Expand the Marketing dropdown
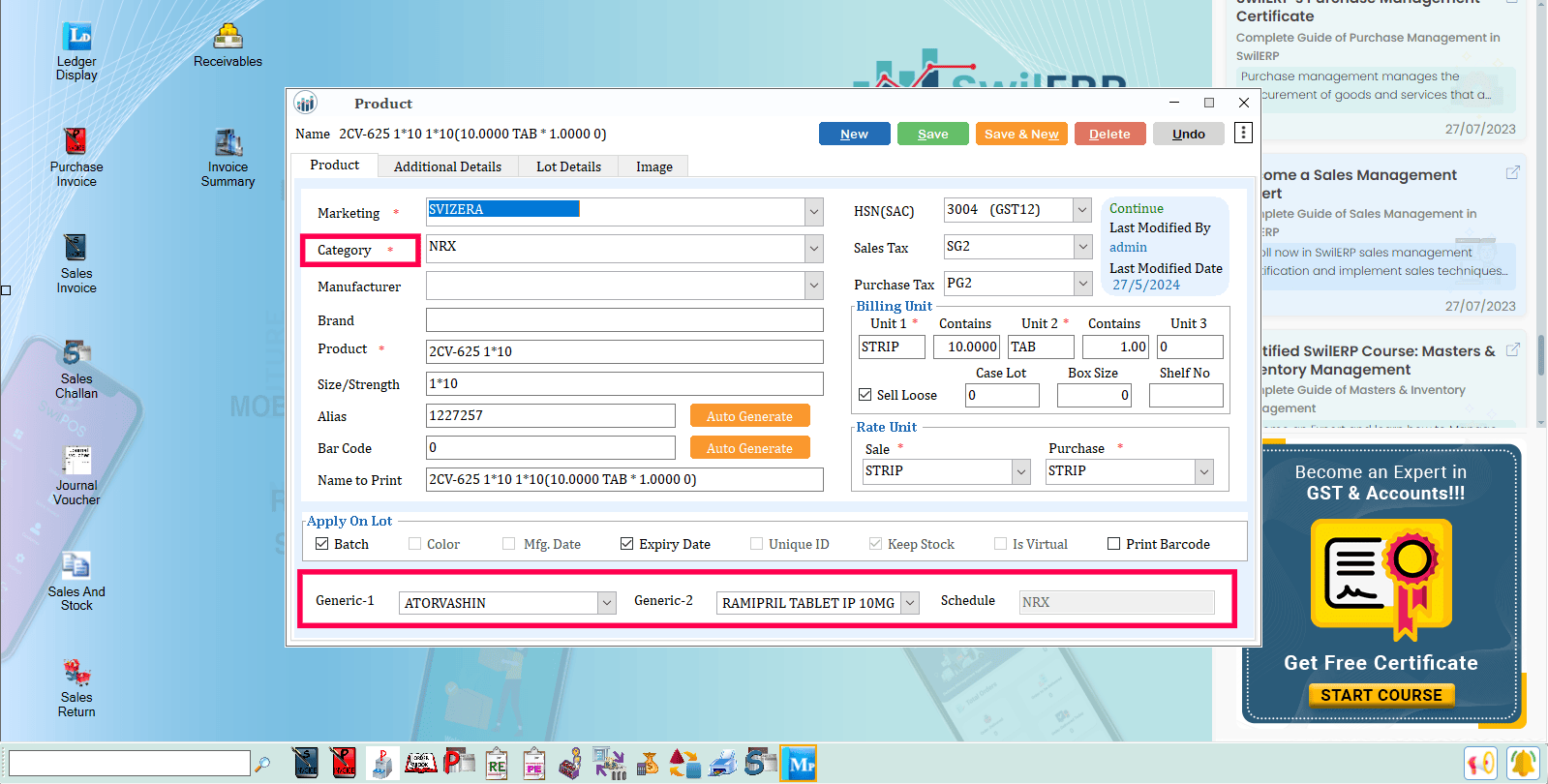 coord(814,212)
